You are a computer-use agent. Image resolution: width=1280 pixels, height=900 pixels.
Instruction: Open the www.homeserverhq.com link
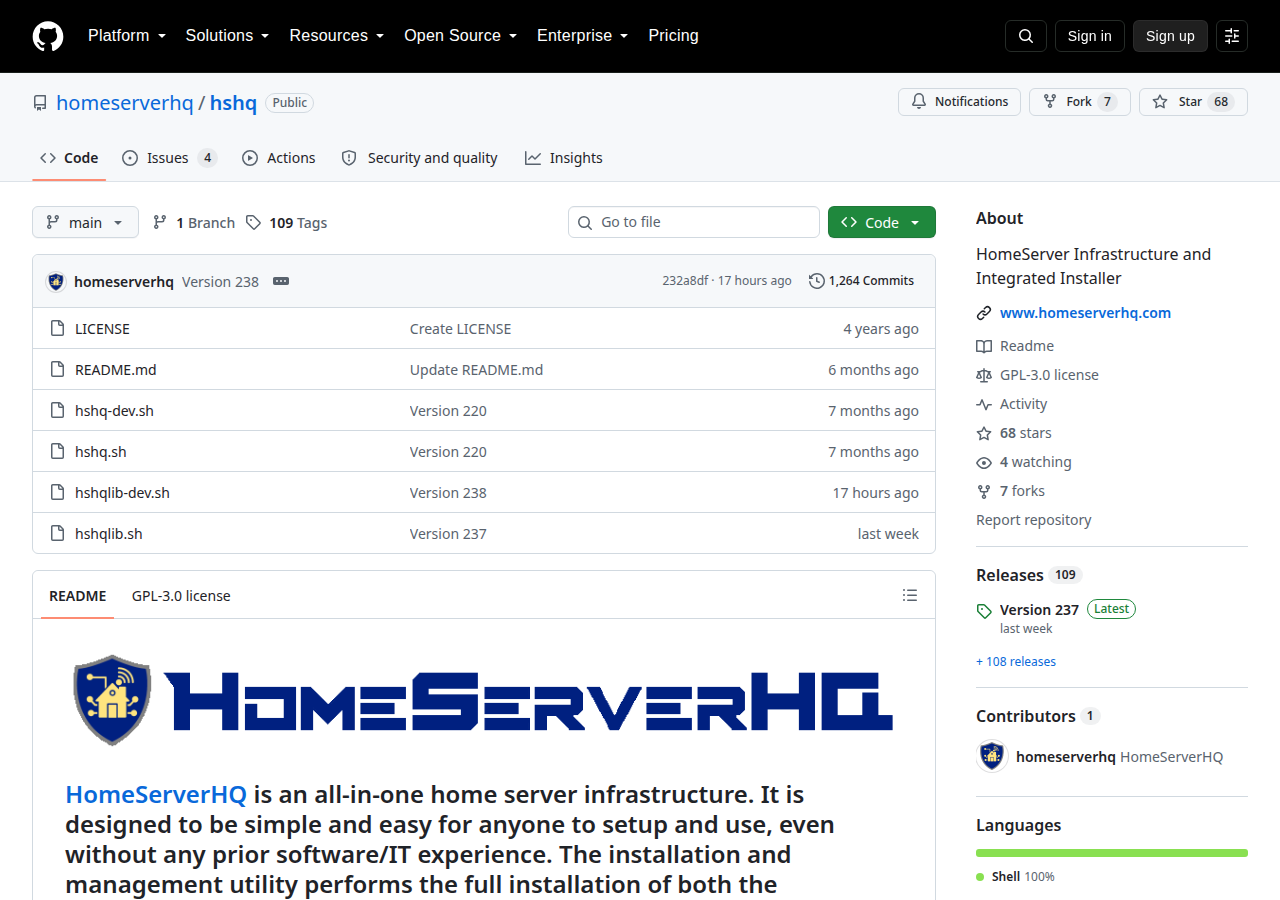point(1085,313)
